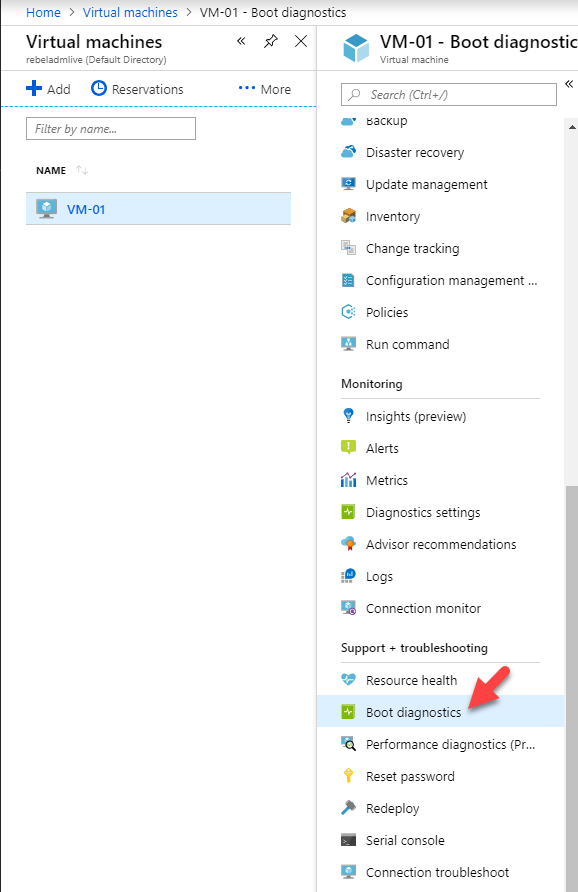The width and height of the screenshot is (578, 892).
Task: Select Run command text label
Action: pyautogui.click(x=407, y=345)
